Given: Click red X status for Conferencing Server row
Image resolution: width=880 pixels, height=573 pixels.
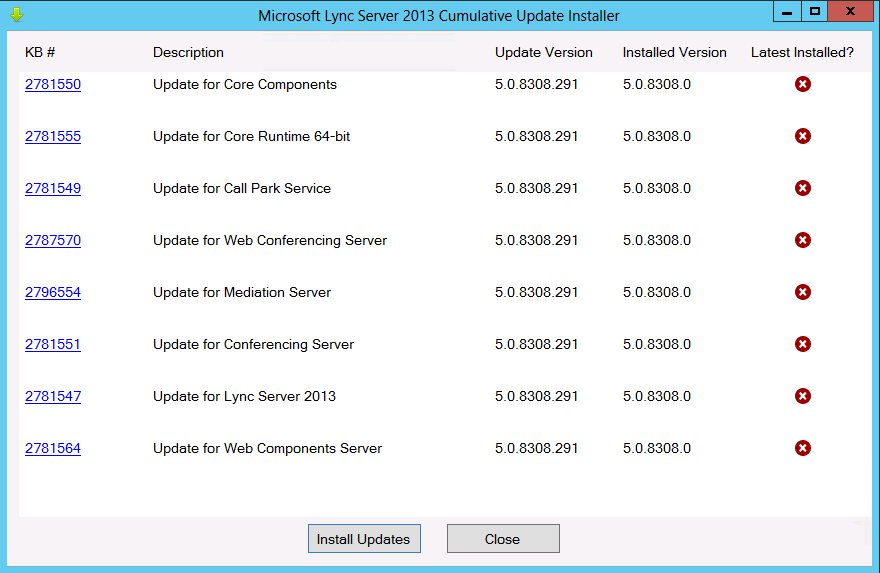Looking at the screenshot, I should pos(803,344).
